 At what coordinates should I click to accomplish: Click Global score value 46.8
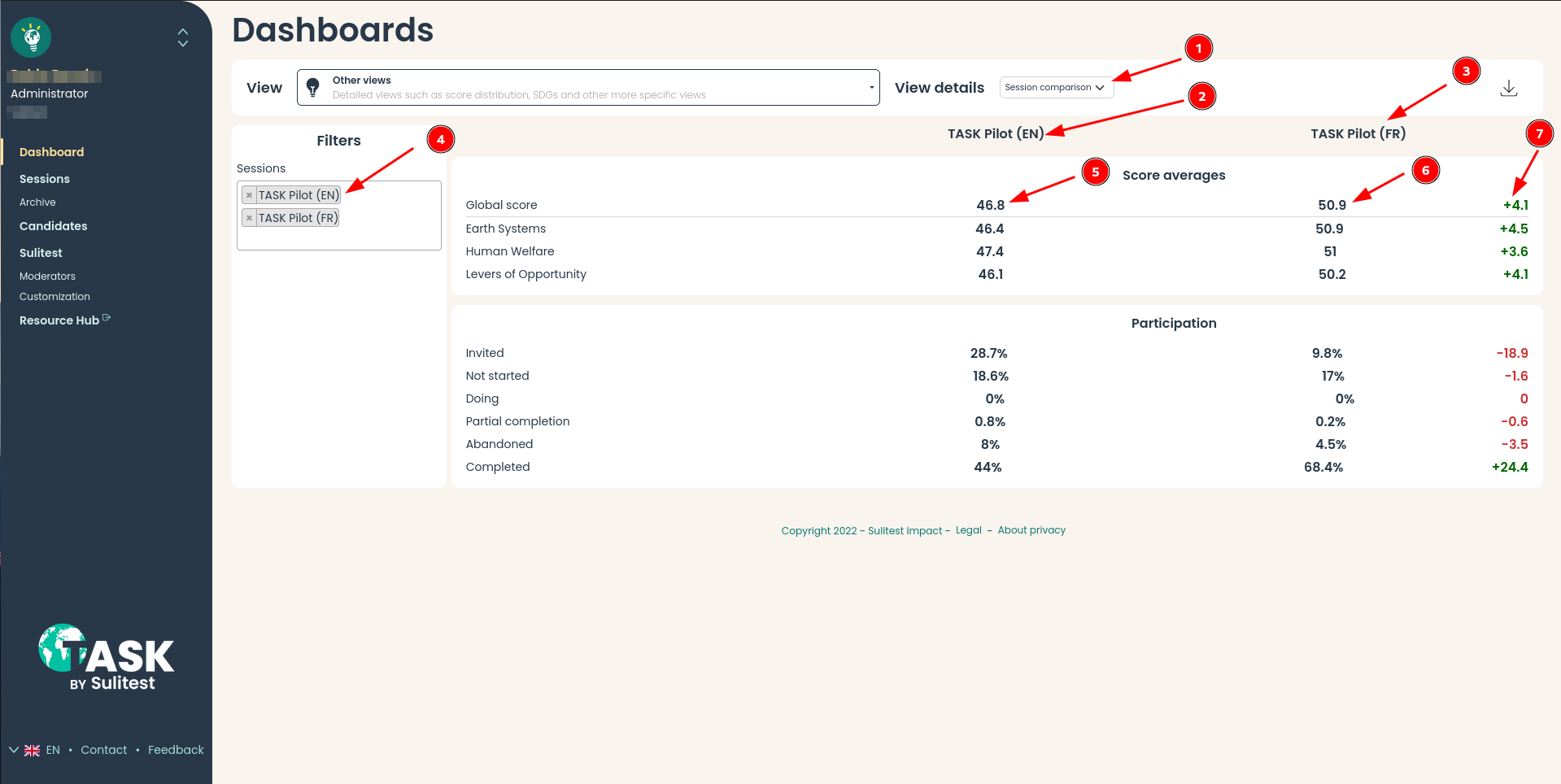(990, 206)
